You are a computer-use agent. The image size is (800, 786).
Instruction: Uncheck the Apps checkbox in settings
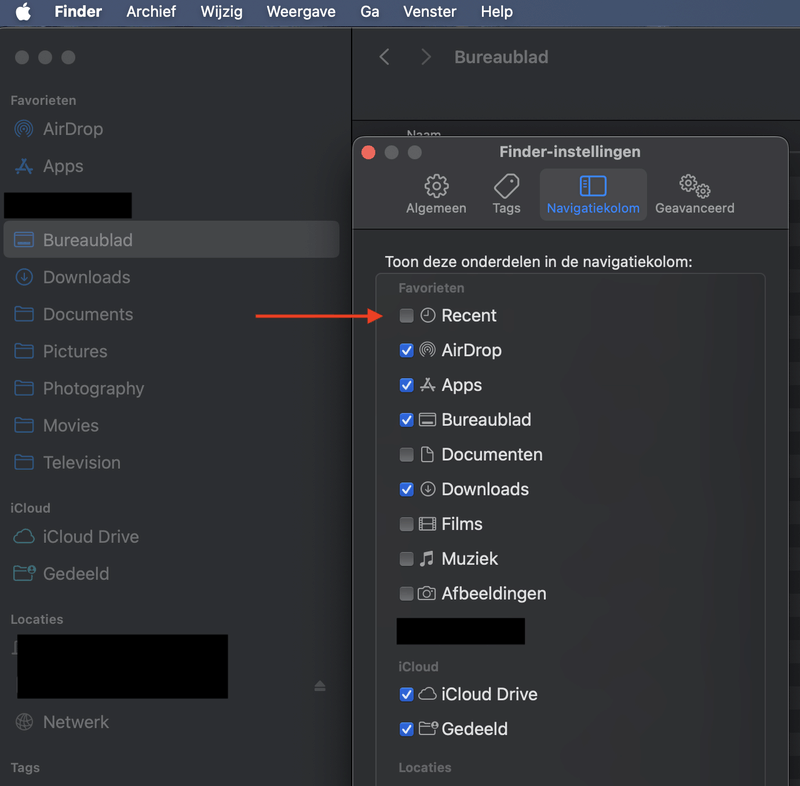coord(407,385)
